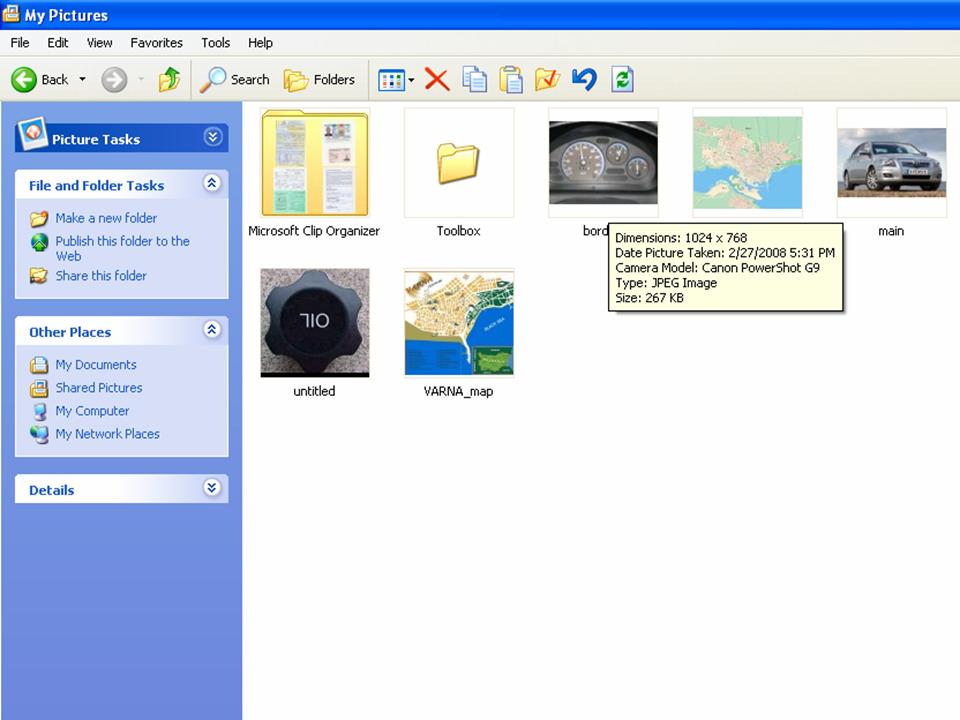
Task: Click the My Pictures title bar icon
Action: (11, 13)
